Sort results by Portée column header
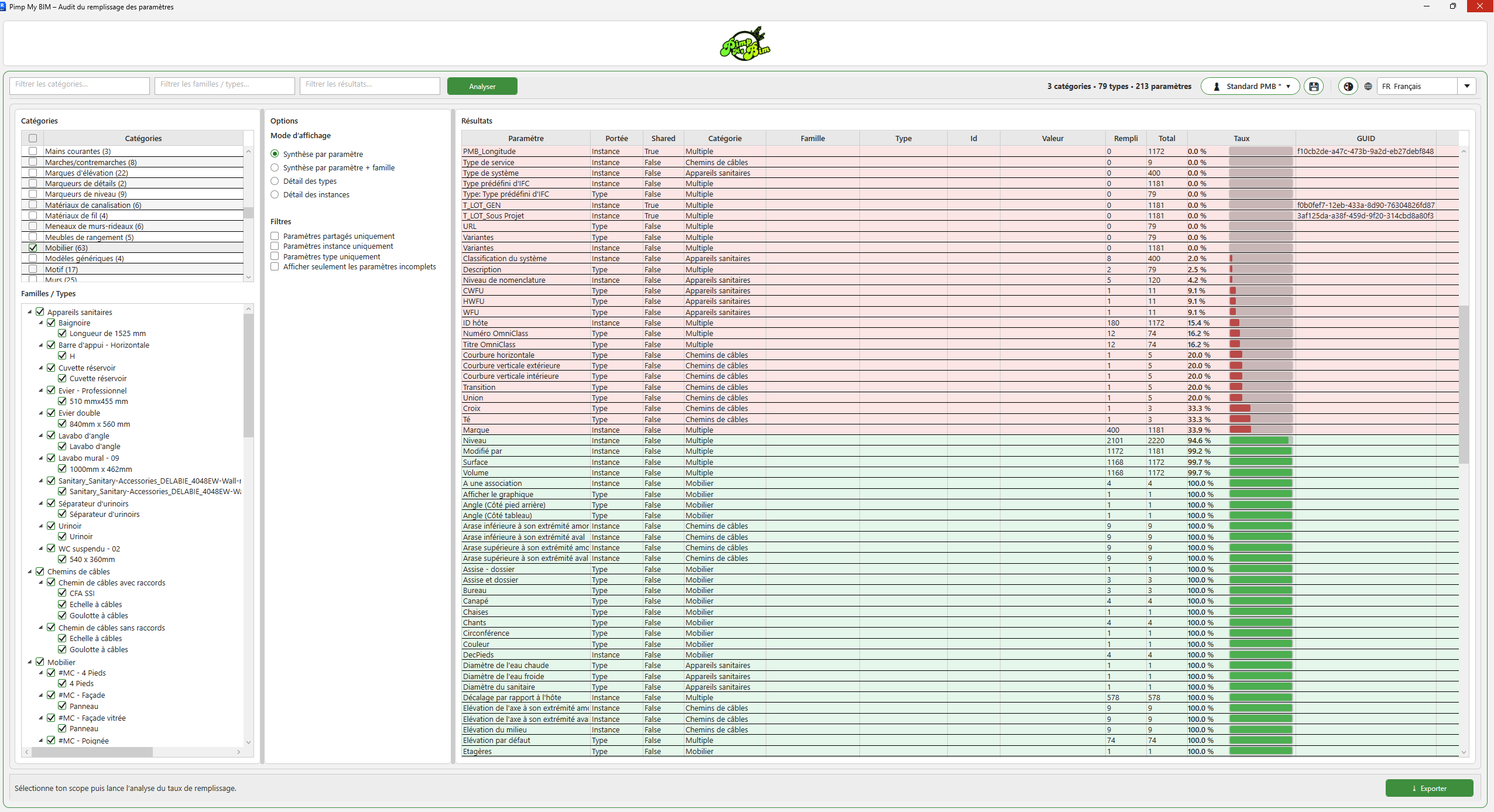 616,138
